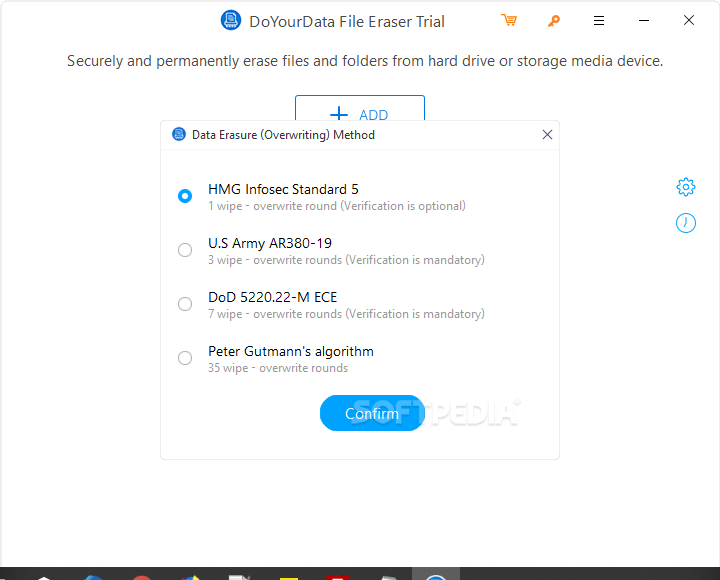Click the '3 wipe - overwrite rounds' description text
The image size is (720, 580).
(346, 260)
